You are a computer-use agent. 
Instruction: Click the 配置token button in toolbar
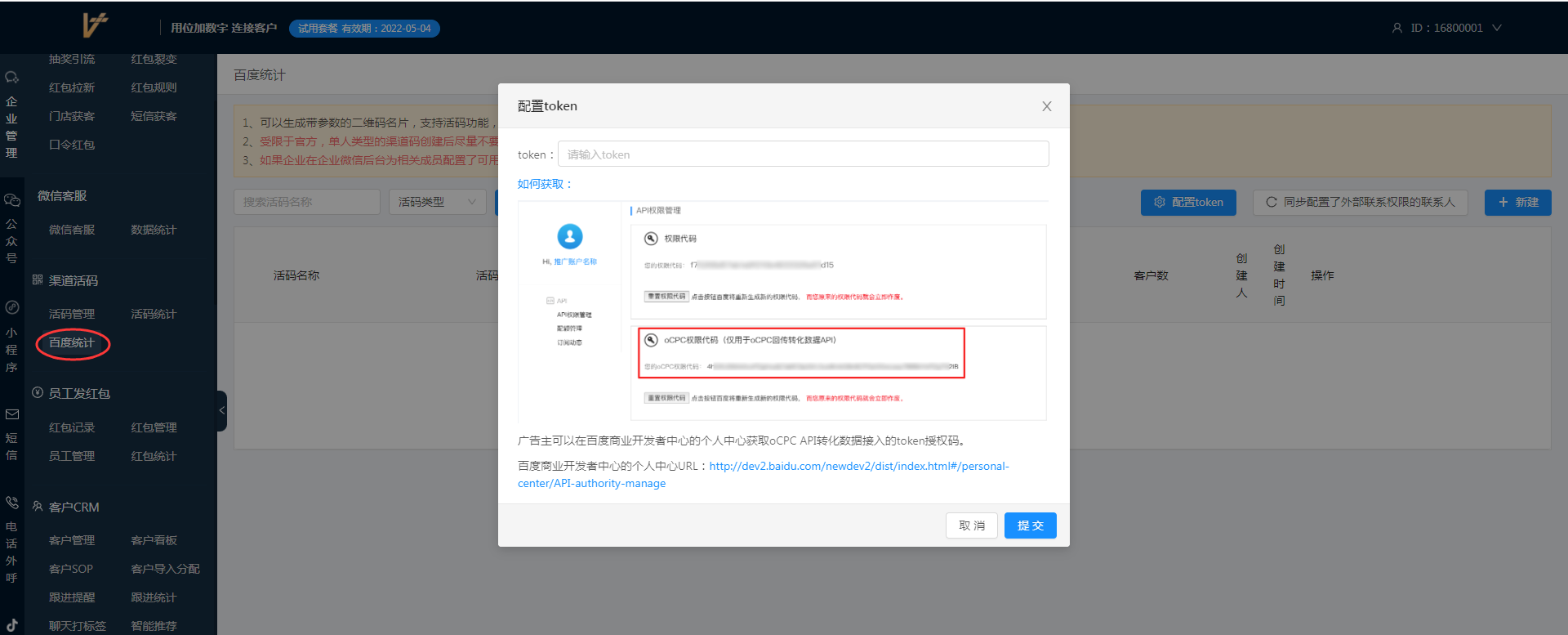(1188, 202)
